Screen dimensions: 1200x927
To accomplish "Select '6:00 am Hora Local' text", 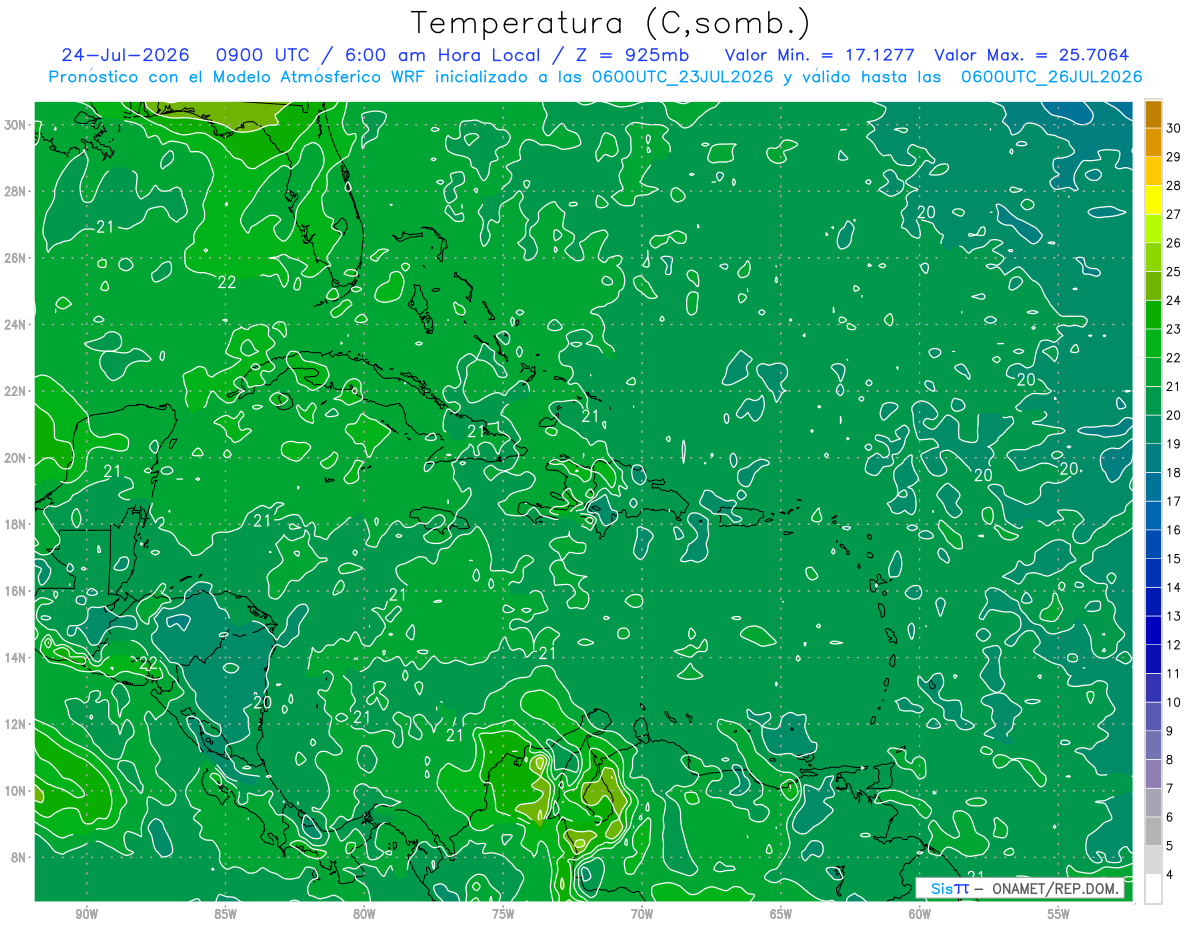I will coord(445,55).
